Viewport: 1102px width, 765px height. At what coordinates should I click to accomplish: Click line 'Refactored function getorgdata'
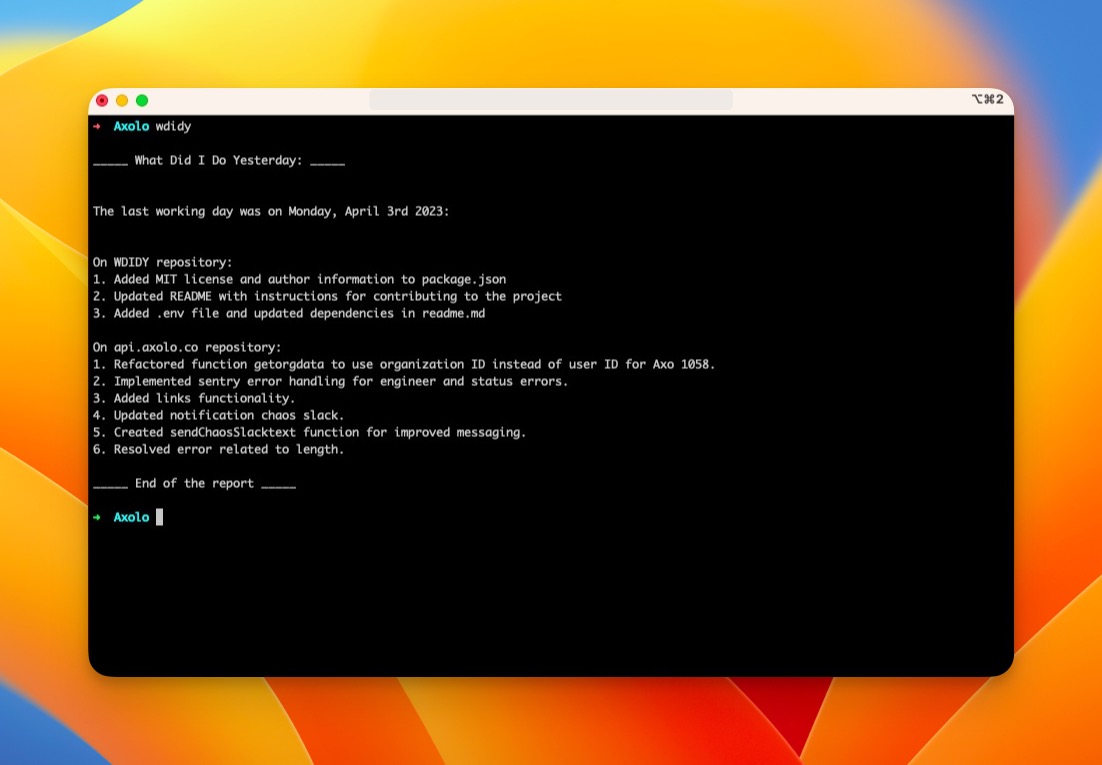pyautogui.click(x=404, y=364)
